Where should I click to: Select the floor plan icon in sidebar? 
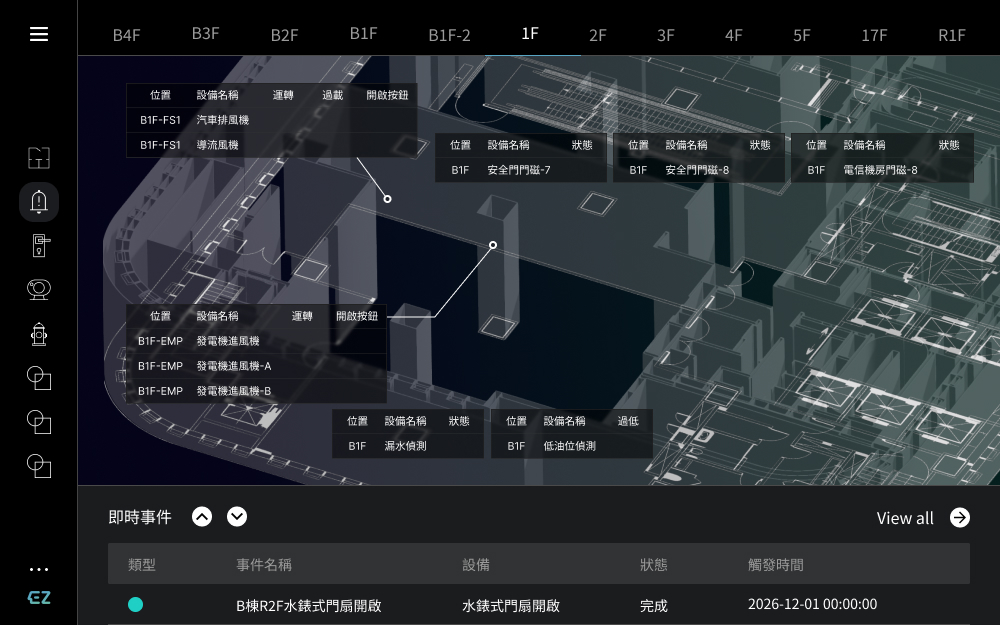click(39, 158)
